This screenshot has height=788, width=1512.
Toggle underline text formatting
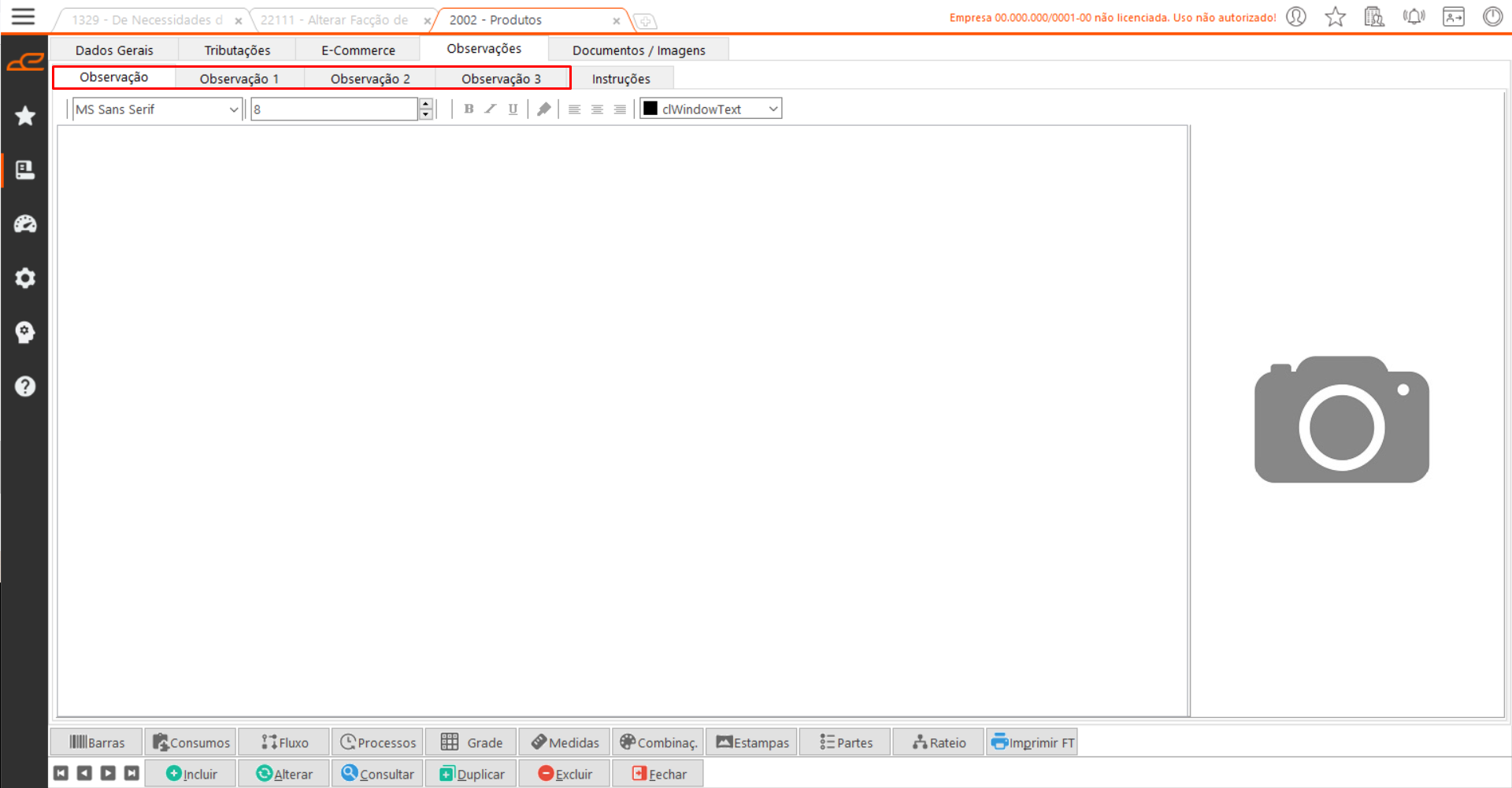coord(513,109)
